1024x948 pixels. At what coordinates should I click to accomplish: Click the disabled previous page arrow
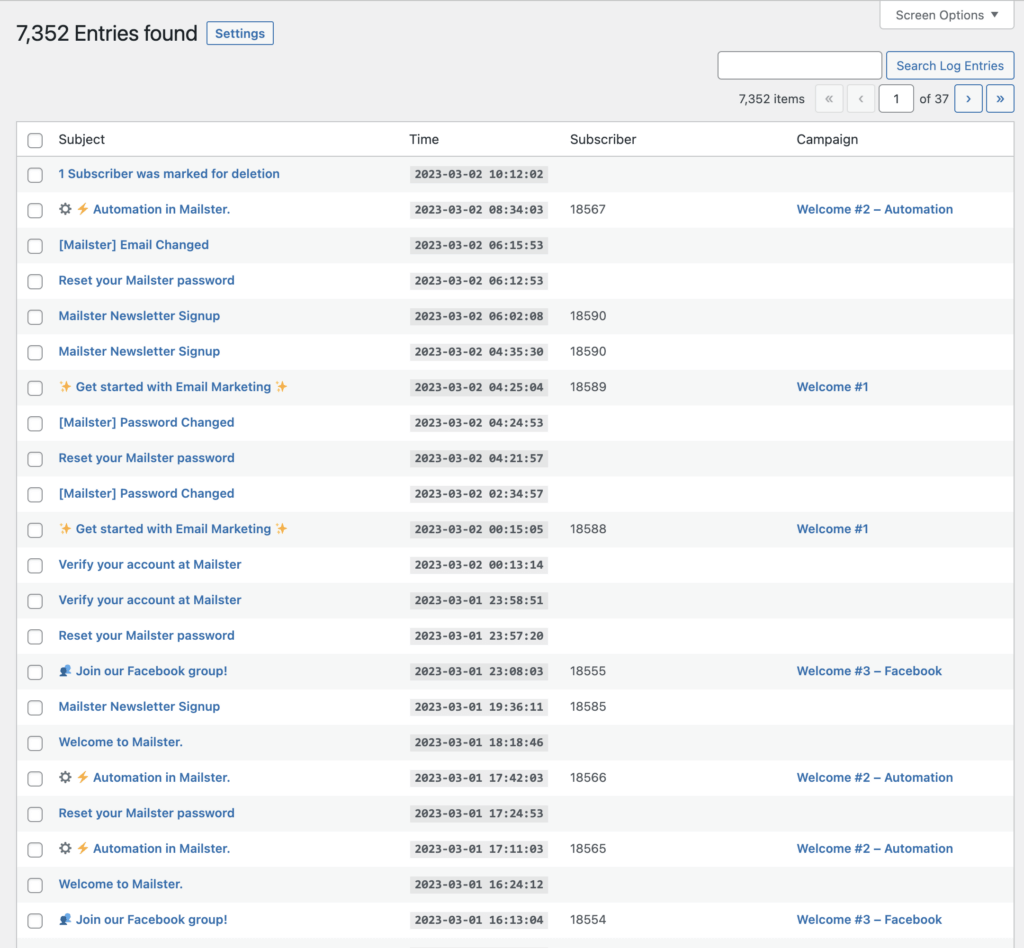pyautogui.click(x=860, y=99)
